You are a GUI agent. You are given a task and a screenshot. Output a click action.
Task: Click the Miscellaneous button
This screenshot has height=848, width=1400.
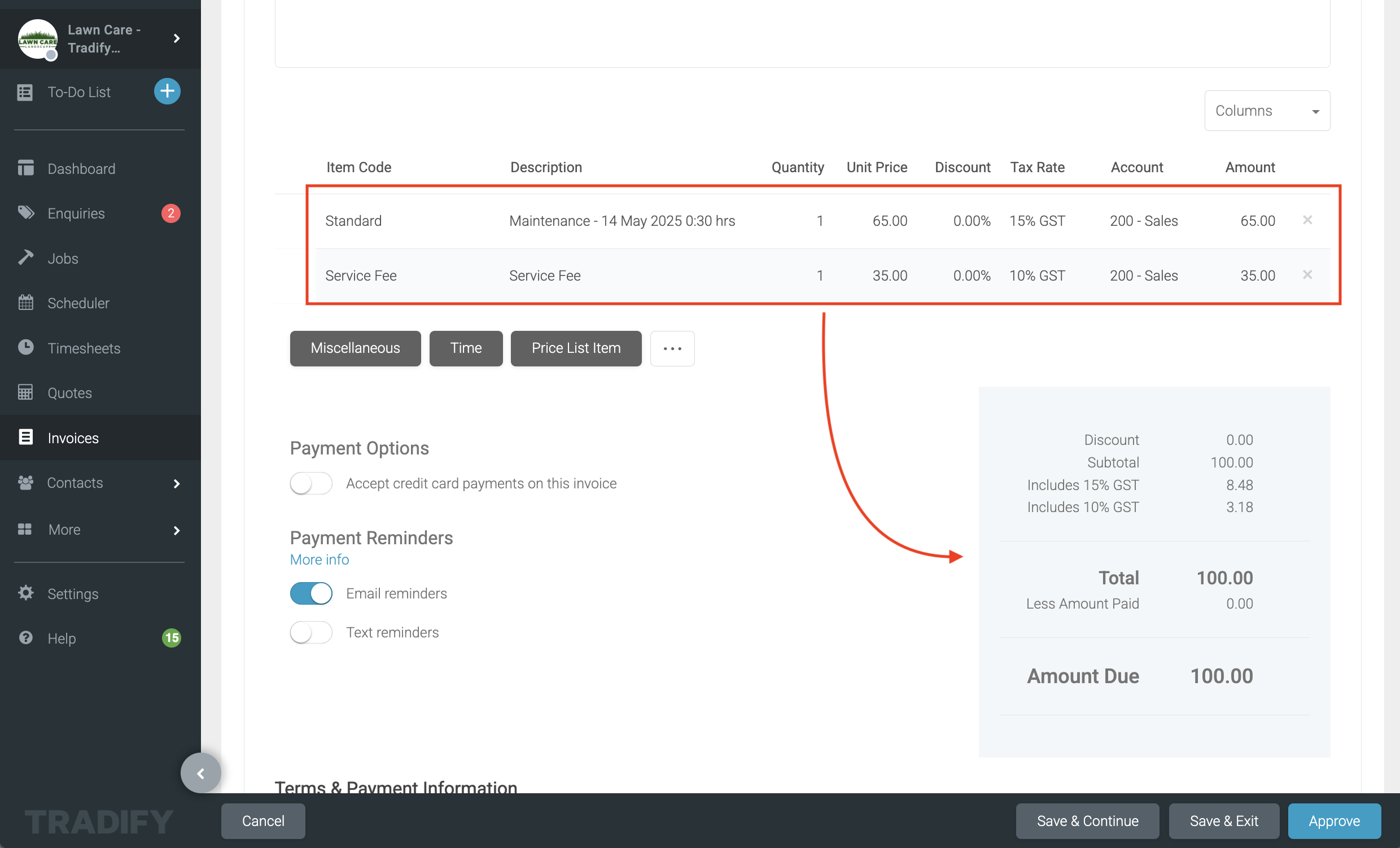tap(355, 348)
